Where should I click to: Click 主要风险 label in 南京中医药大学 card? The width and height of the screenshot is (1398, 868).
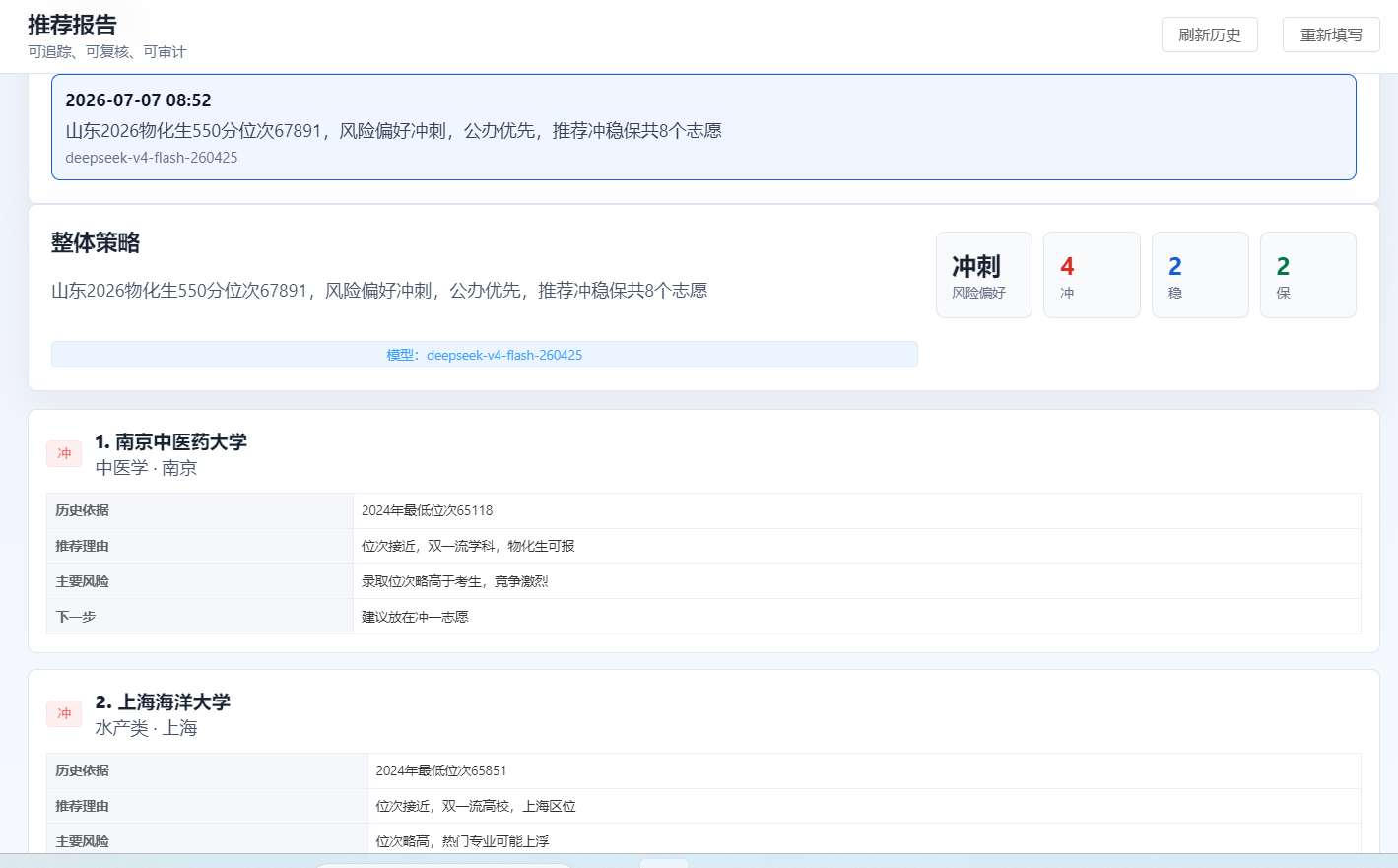83,581
